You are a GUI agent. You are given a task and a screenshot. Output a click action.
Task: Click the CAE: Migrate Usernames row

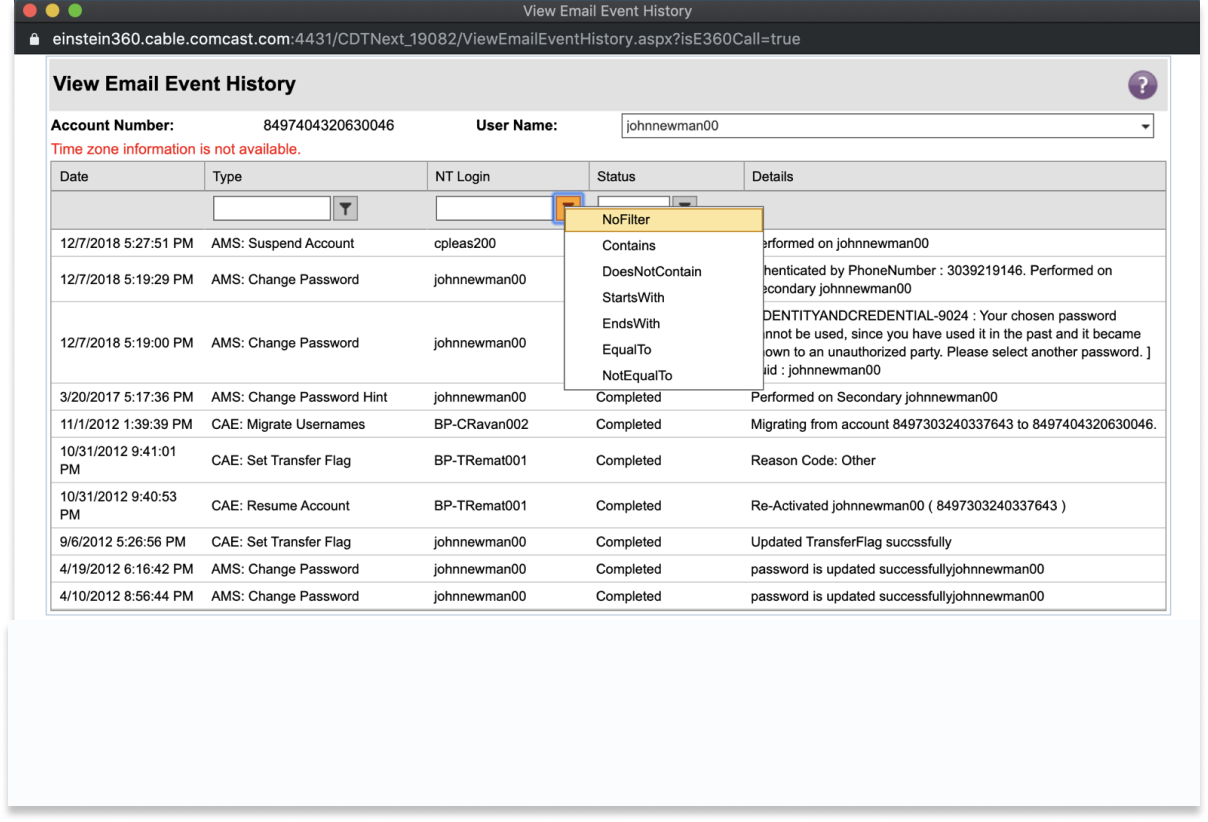[x=288, y=424]
